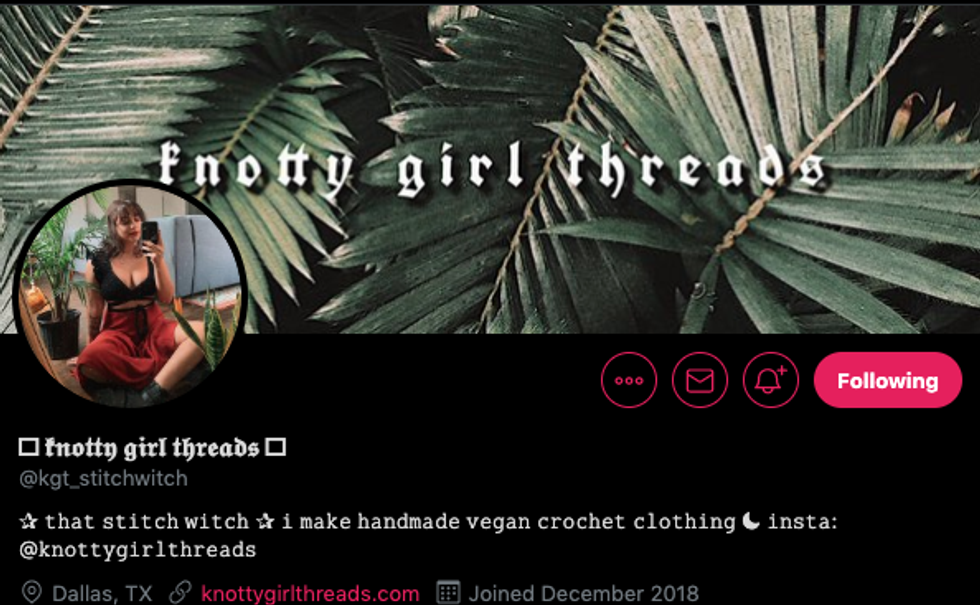Click the first star emoji in the bio
The image size is (980, 605).
pyautogui.click(x=29, y=521)
